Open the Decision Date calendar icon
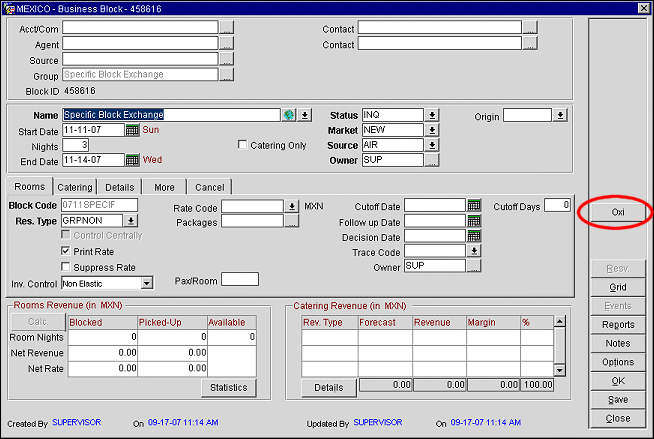 point(474,237)
